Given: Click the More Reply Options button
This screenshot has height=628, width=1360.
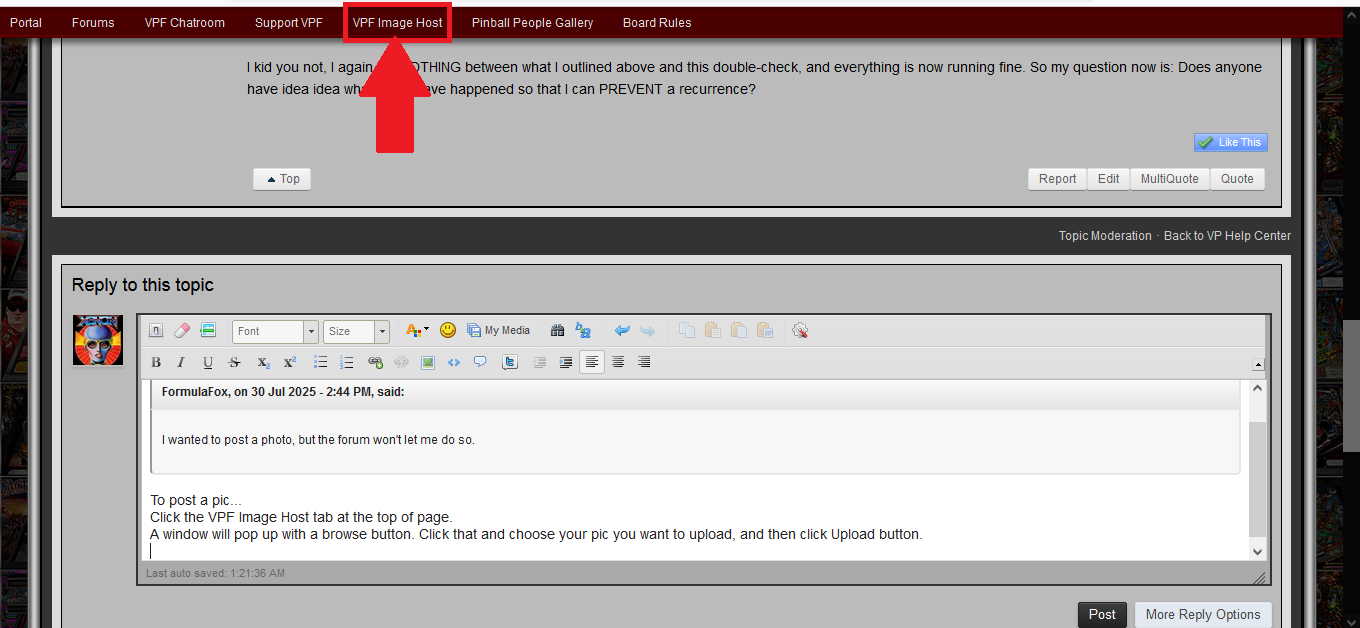Looking at the screenshot, I should point(1203,615).
